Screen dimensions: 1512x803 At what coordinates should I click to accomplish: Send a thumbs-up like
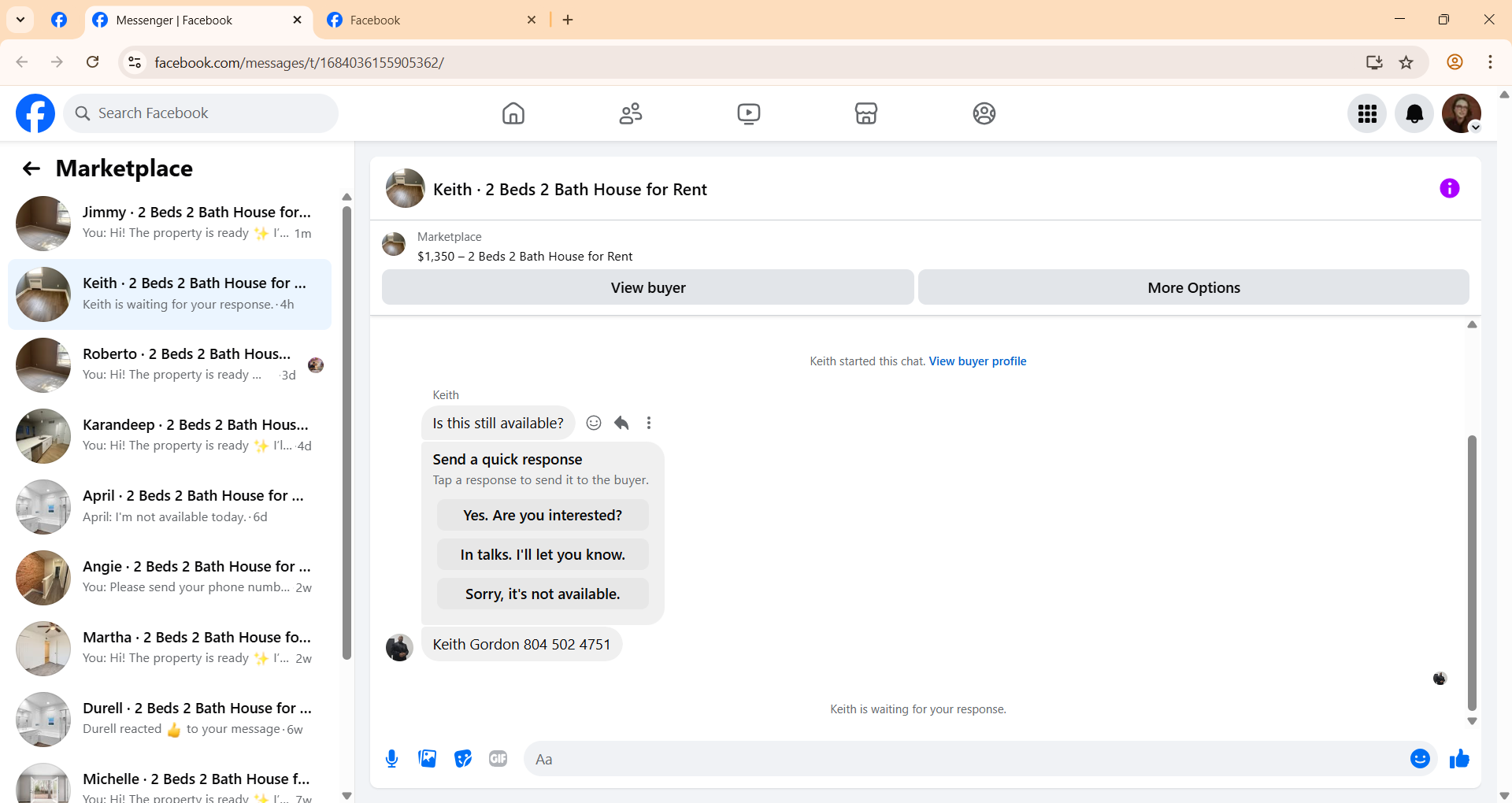[1459, 759]
